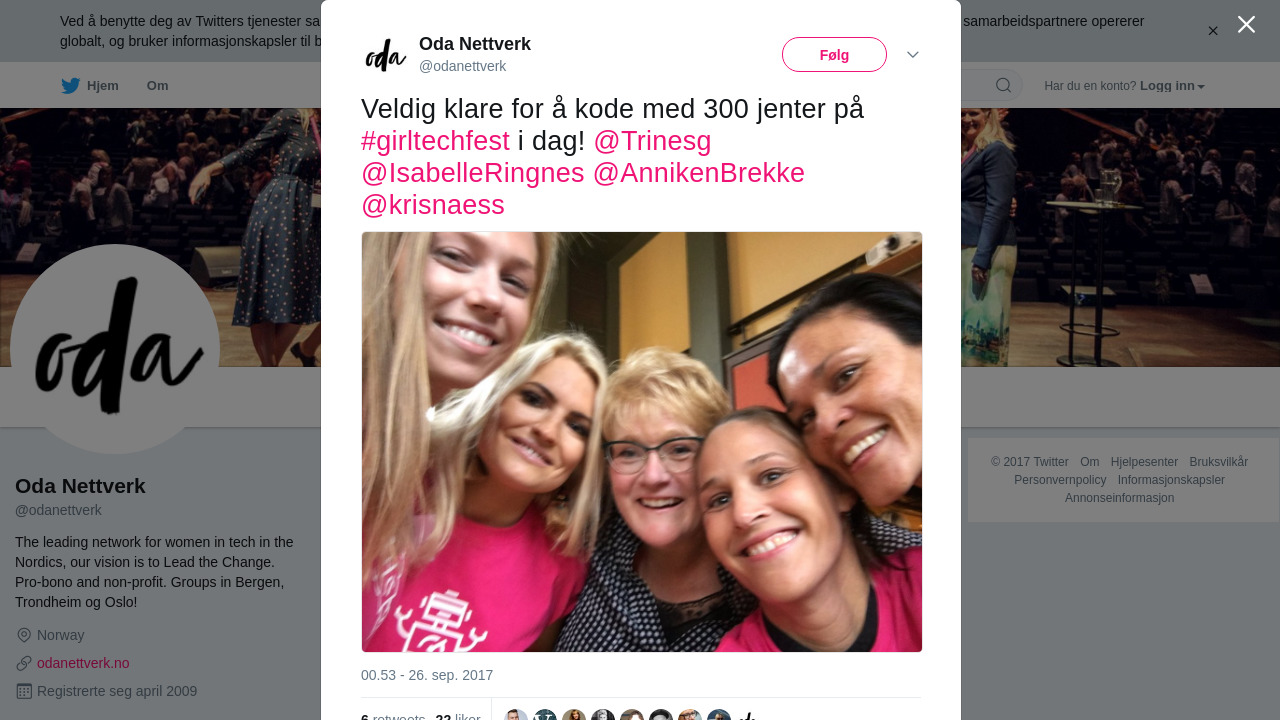The height and width of the screenshot is (720, 1280).
Task: Open Hjelpesenter footer link
Action: pos(1144,462)
